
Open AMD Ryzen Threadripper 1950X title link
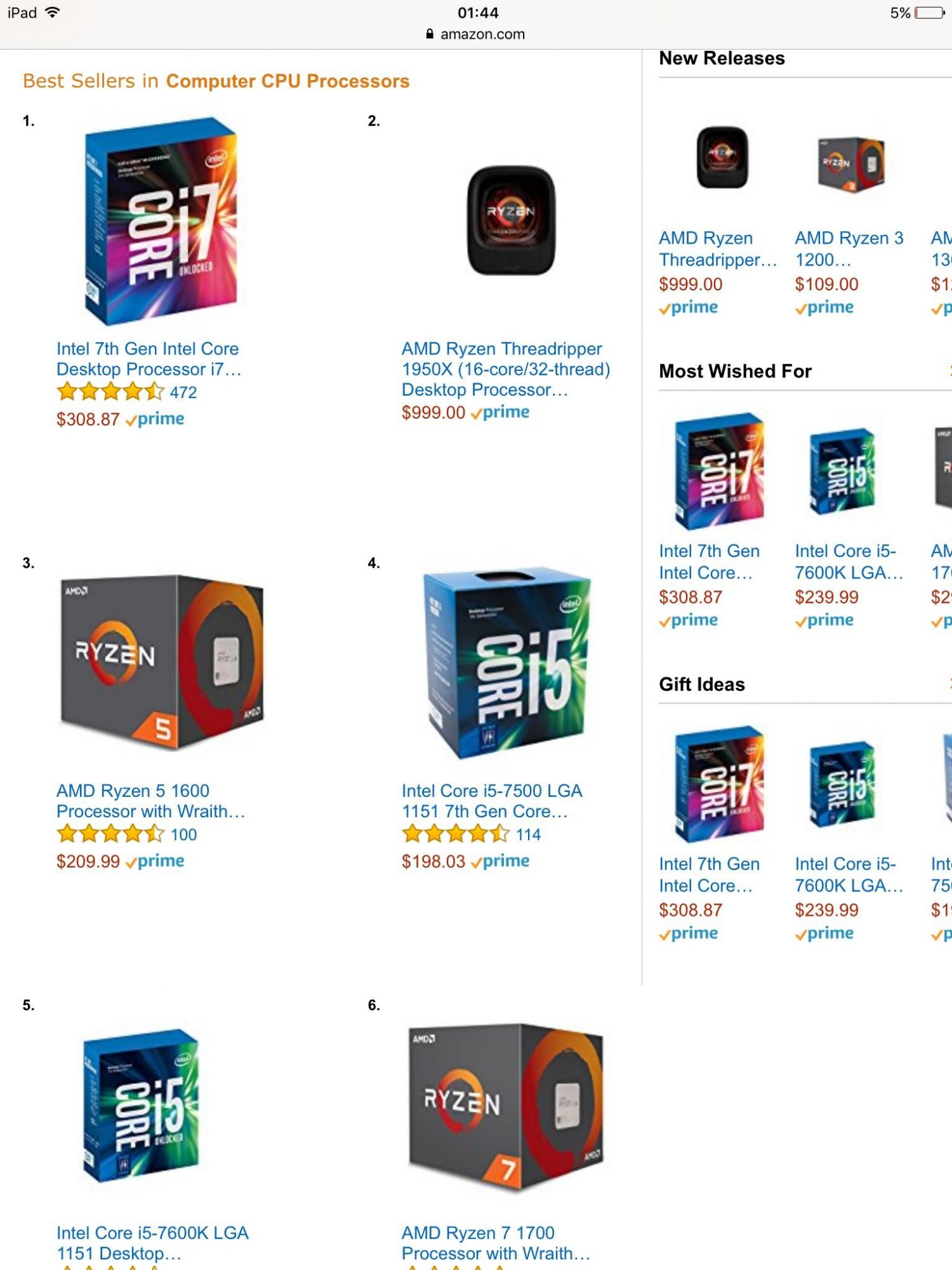click(506, 369)
